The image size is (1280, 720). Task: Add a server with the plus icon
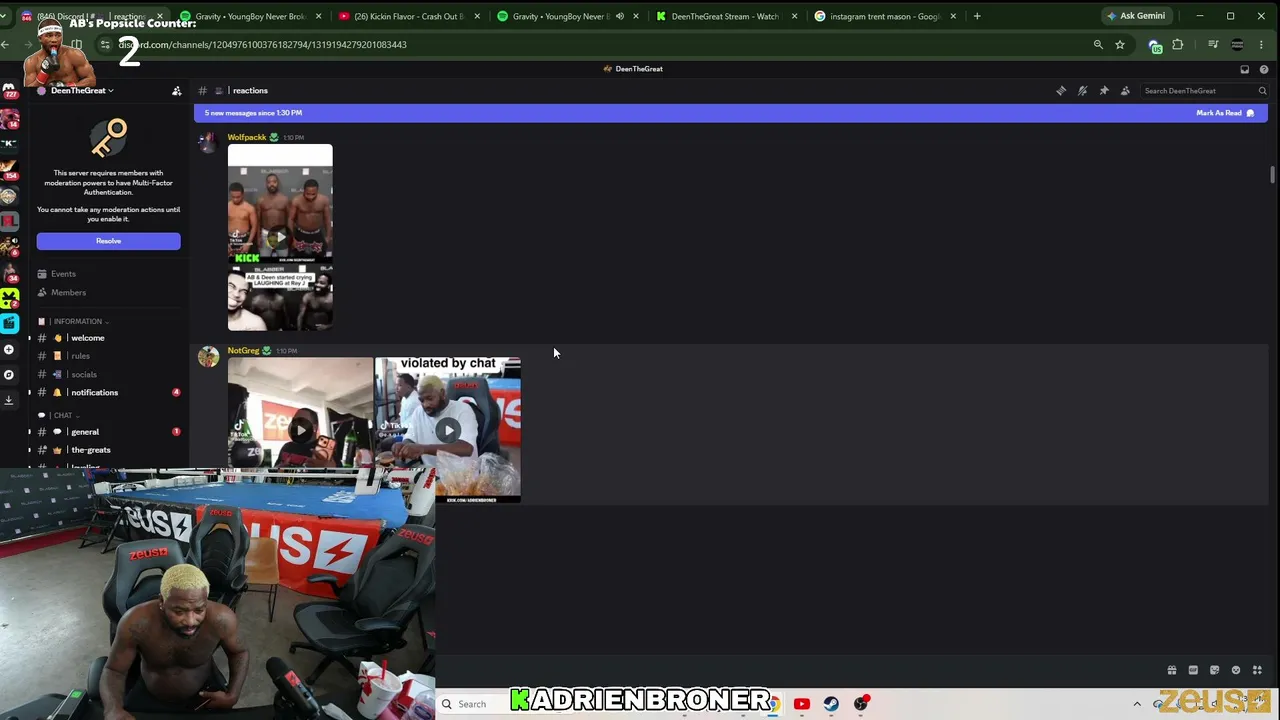tap(9, 349)
